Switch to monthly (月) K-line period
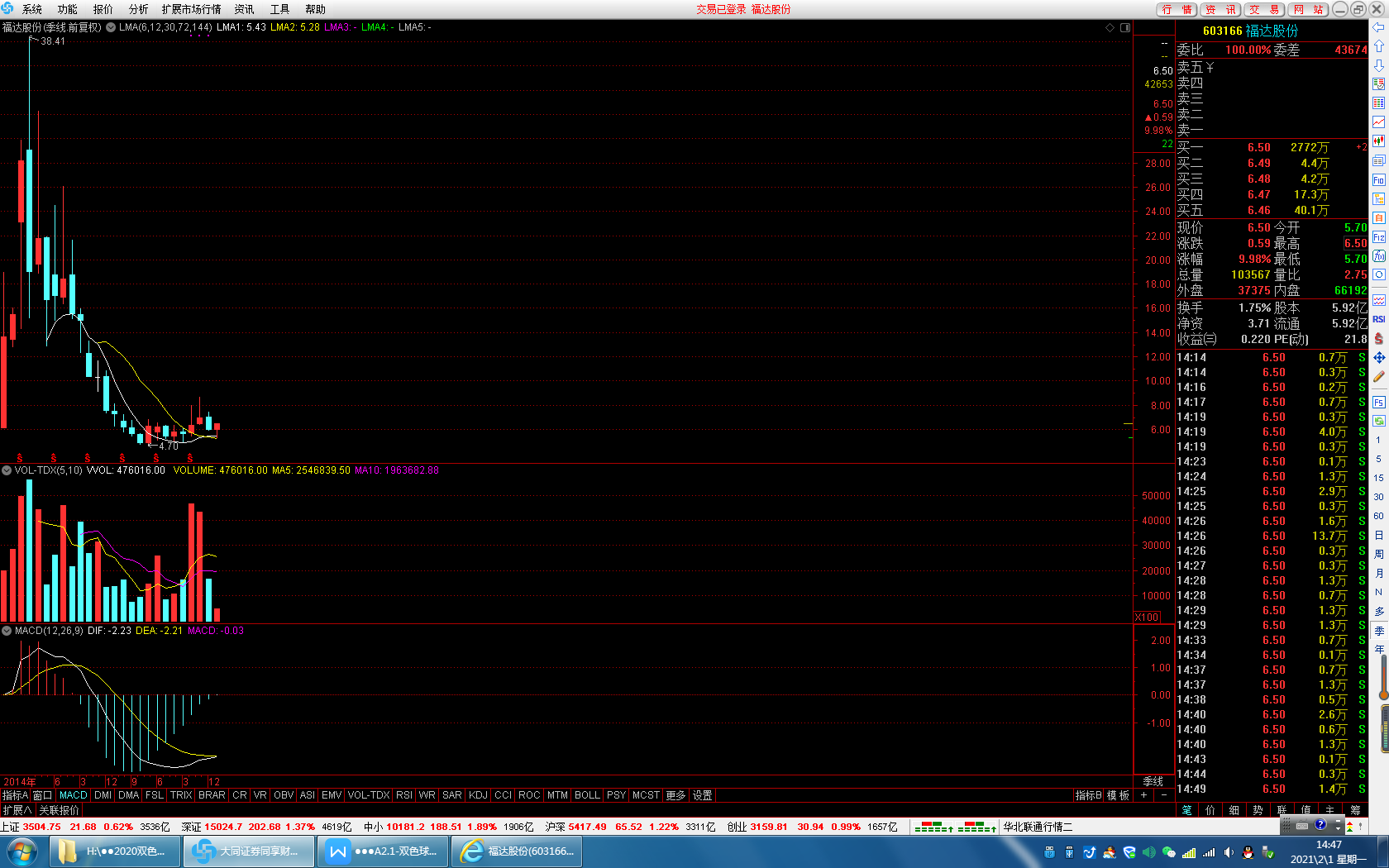 click(x=1378, y=573)
